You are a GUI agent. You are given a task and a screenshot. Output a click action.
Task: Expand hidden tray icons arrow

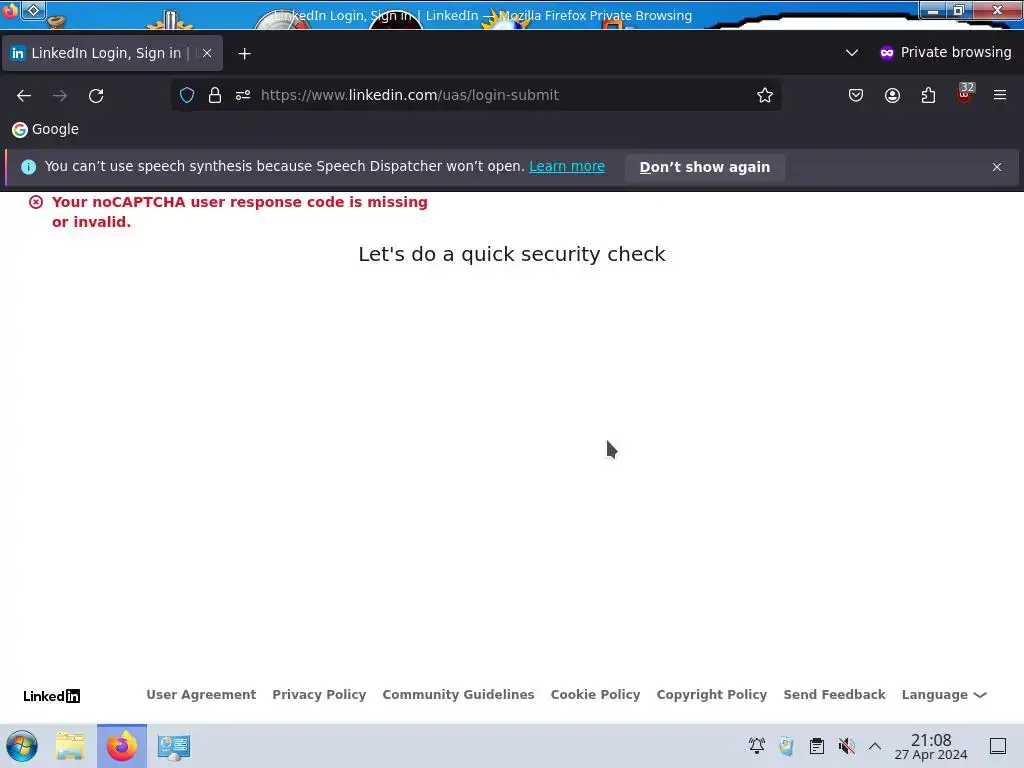[x=875, y=746]
